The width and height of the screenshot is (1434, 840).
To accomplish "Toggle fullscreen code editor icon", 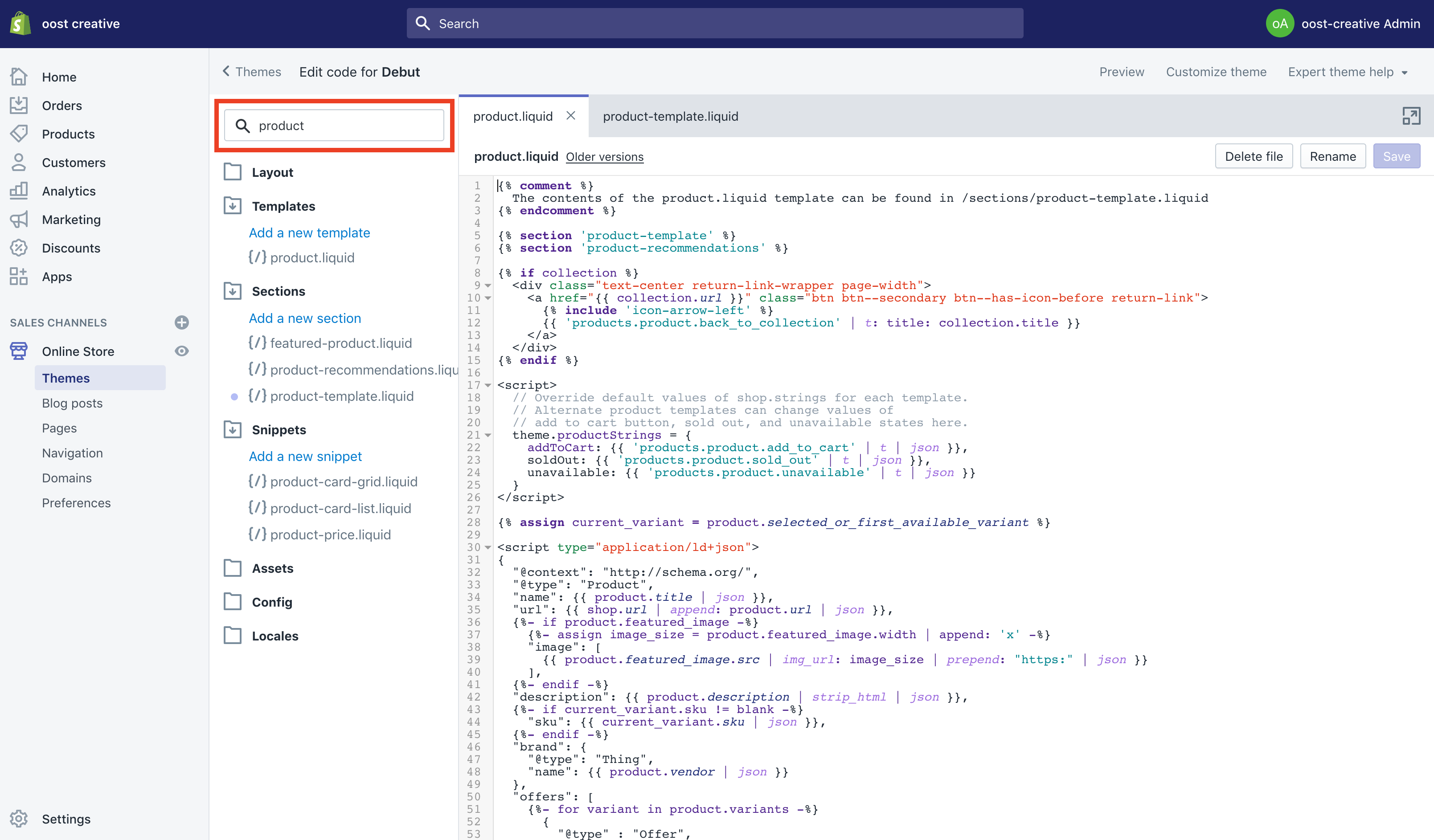I will click(x=1411, y=116).
